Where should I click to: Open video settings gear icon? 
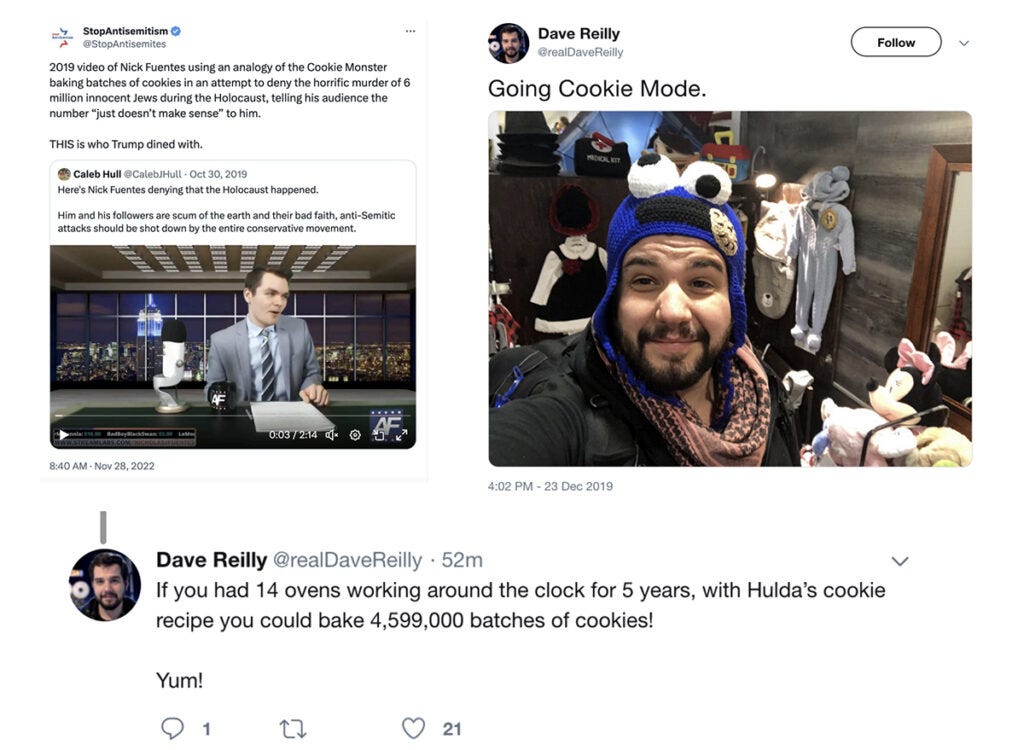coord(355,434)
